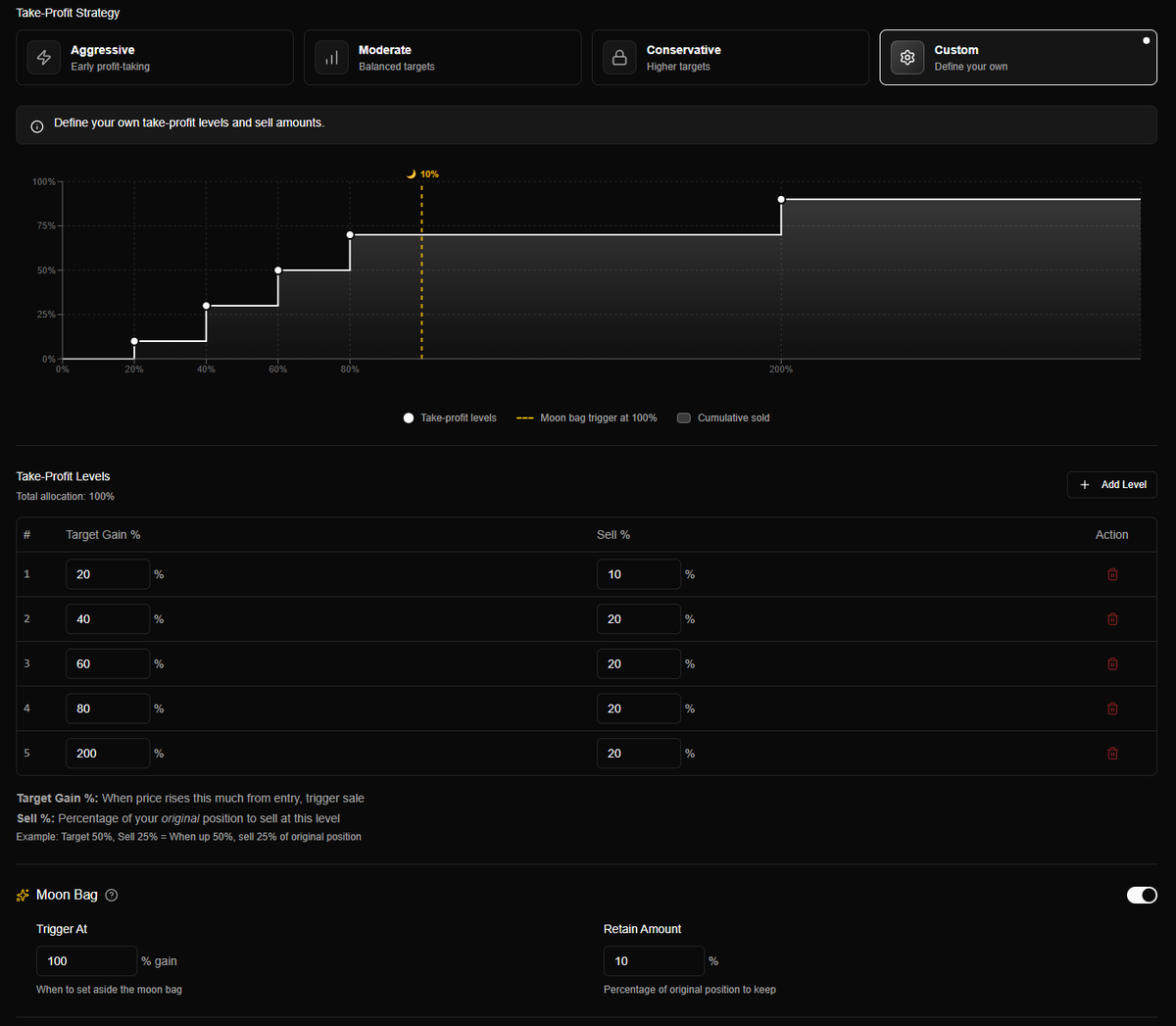Click the chart point at 60% gain
The image size is (1176, 1026).
click(278, 270)
